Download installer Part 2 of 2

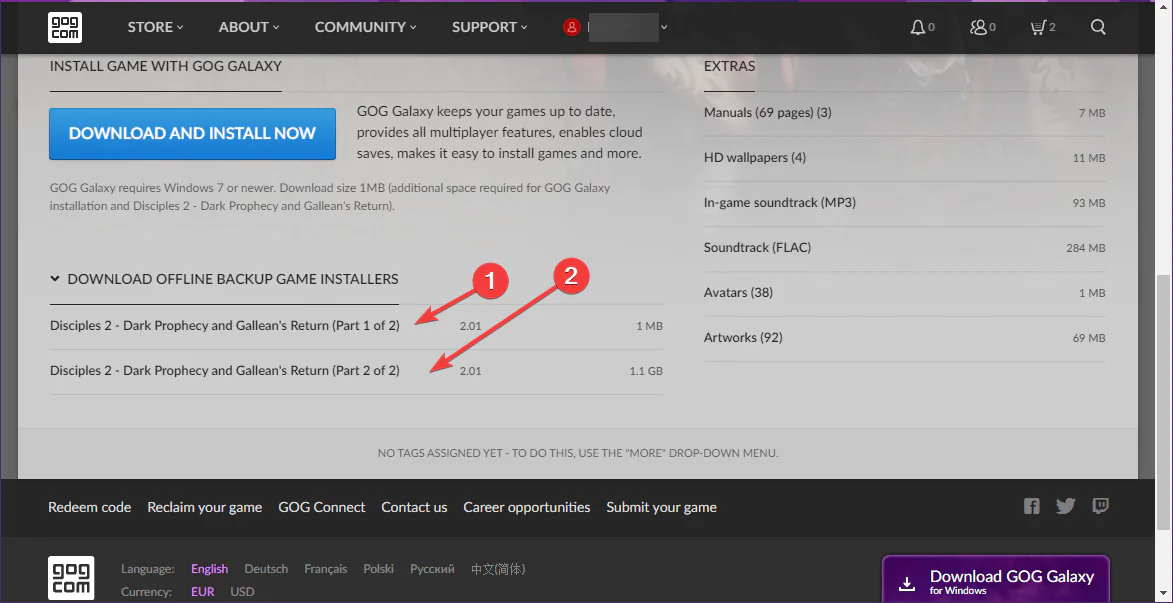224,370
